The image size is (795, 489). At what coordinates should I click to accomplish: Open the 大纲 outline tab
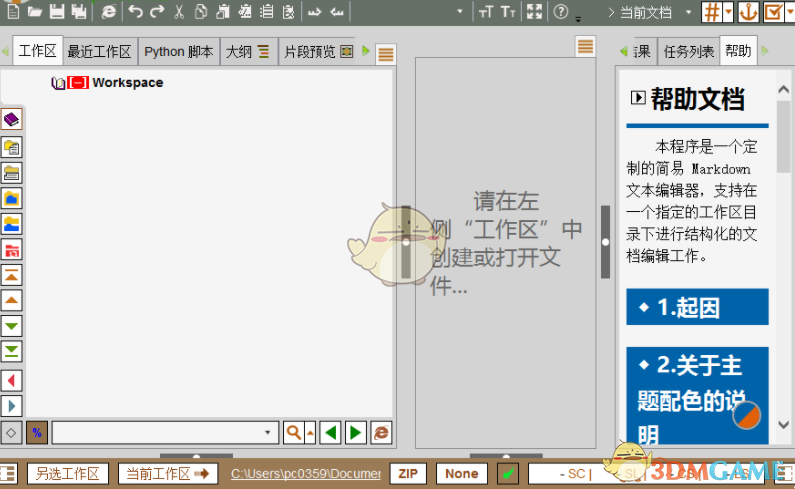[x=248, y=51]
